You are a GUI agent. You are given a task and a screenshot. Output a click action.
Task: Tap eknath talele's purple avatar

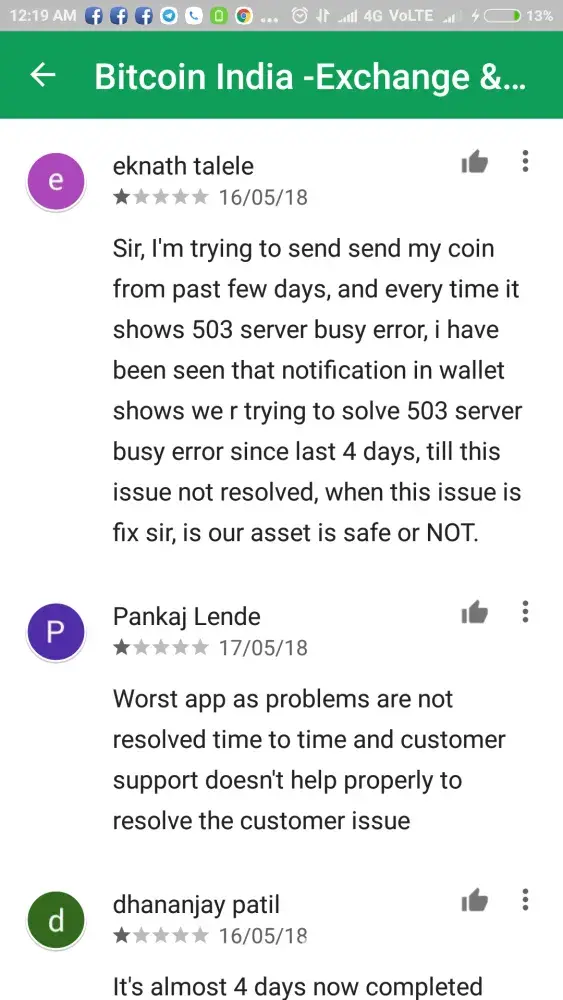[x=55, y=182]
